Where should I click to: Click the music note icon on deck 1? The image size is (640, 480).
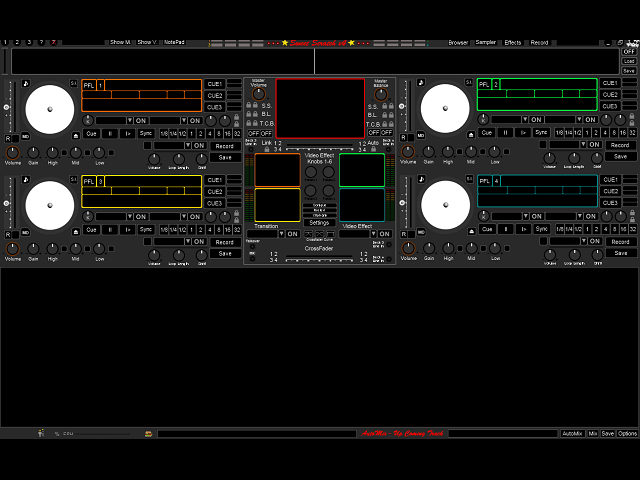[x=26, y=84]
